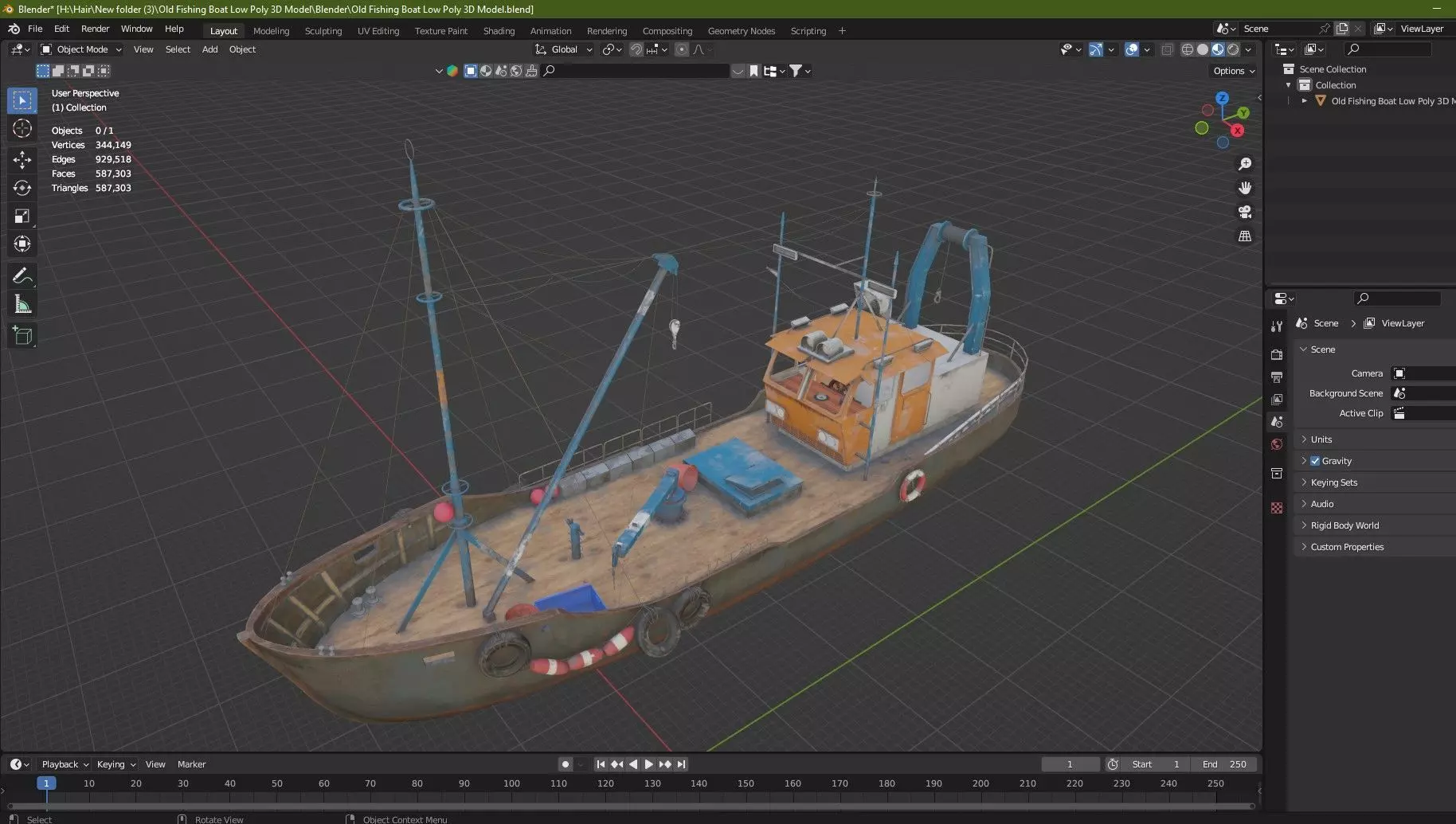Open the timeline Marker menu
The image size is (1456, 824).
pyautogui.click(x=191, y=764)
